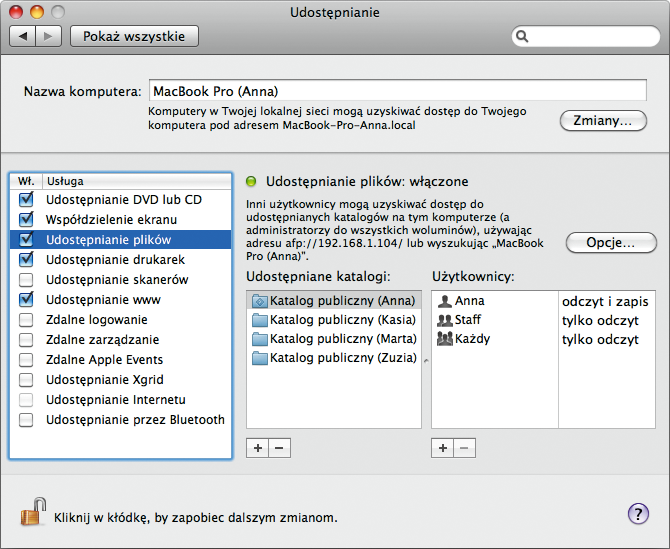
Task: Click the group icon next to Każdy
Action: (444, 339)
